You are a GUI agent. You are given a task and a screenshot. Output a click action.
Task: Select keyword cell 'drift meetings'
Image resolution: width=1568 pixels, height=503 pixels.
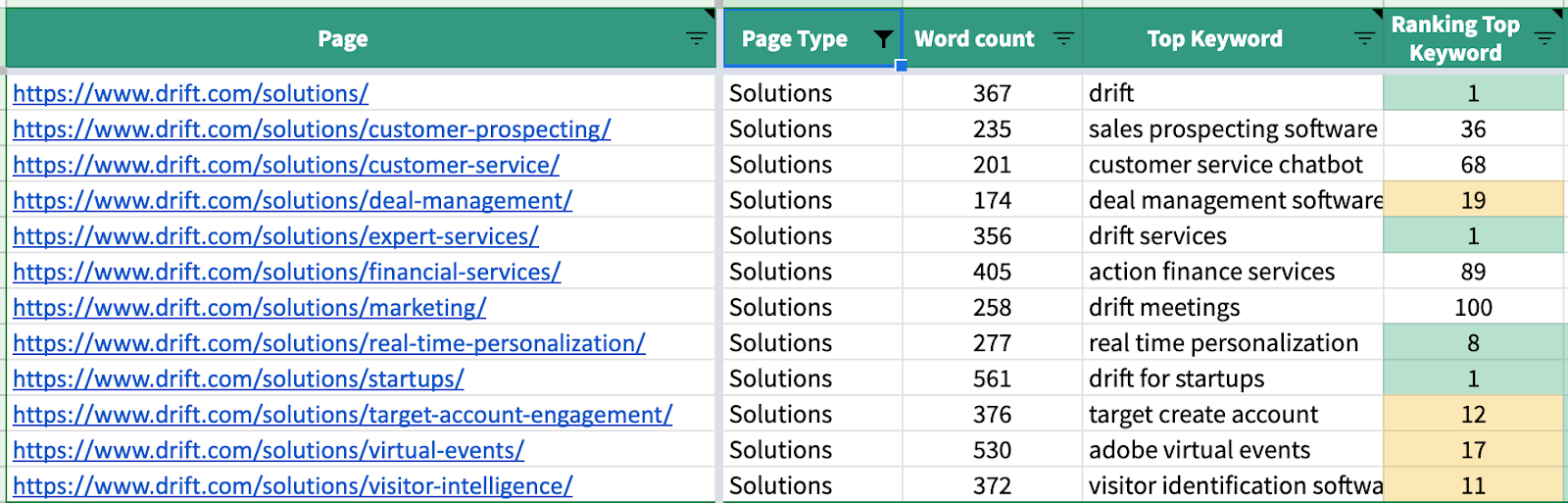tap(1233, 308)
